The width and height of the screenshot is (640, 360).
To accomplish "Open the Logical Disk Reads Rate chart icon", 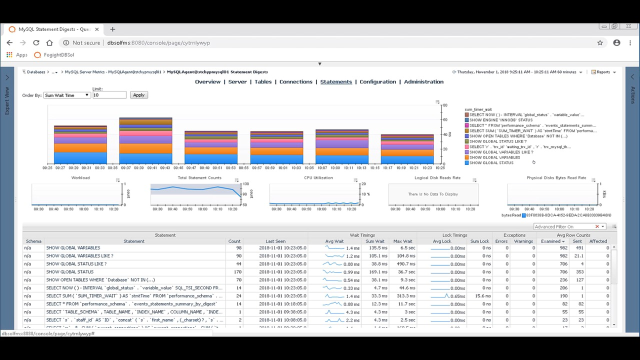I will point(475,180).
